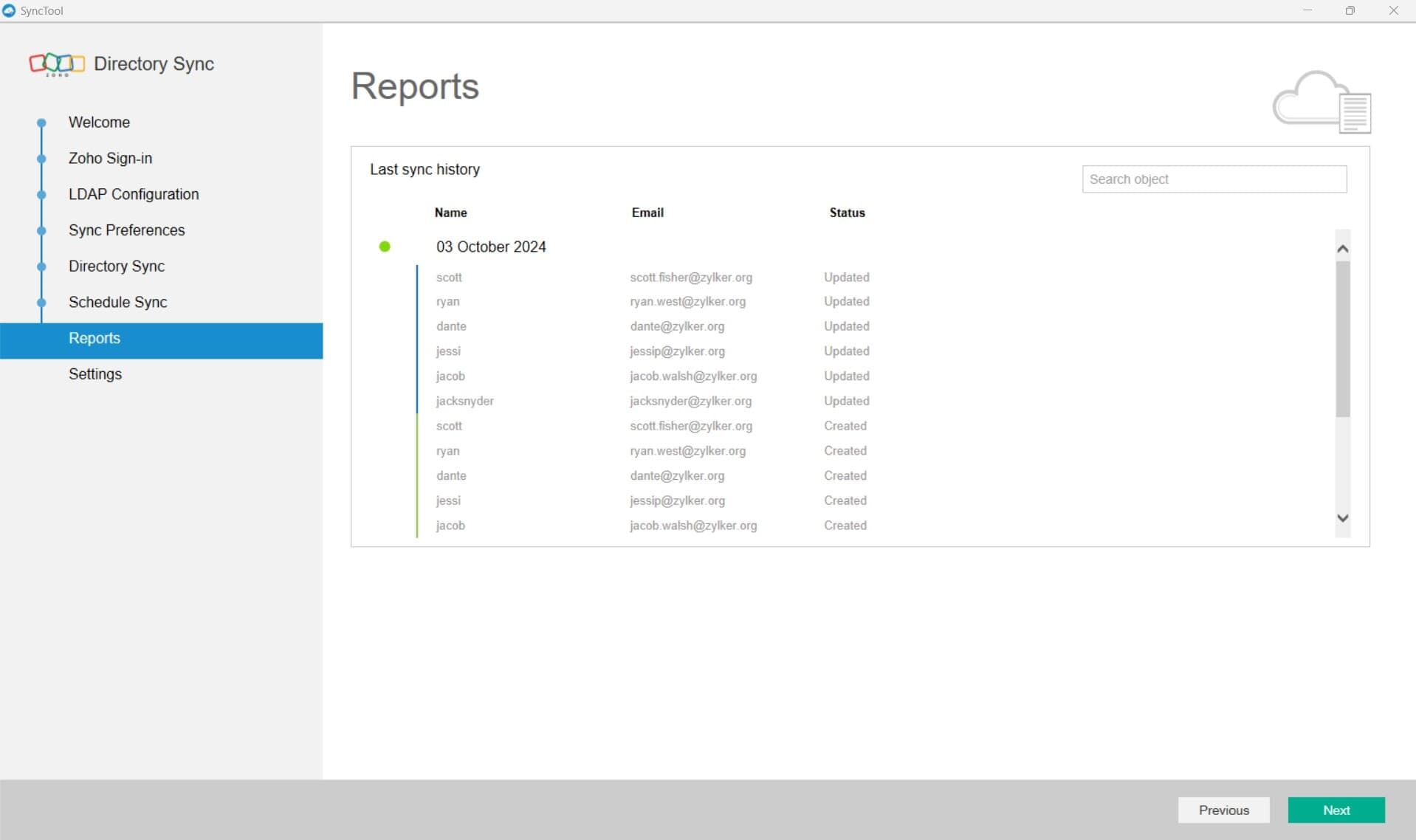The image size is (1416, 840).
Task: Click the Last sync history label
Action: tap(425, 170)
